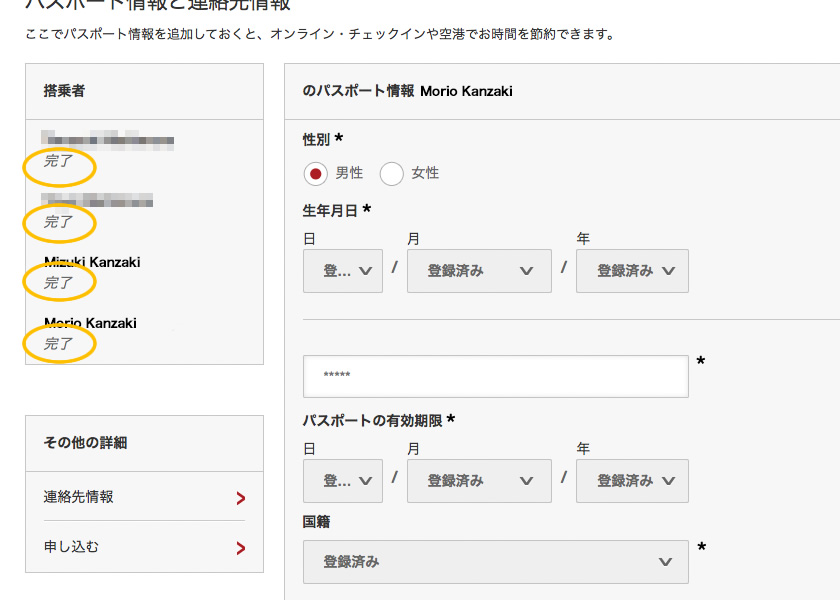Select the first blurred passenger entry
This screenshot has width=840, height=600.
coord(108,139)
